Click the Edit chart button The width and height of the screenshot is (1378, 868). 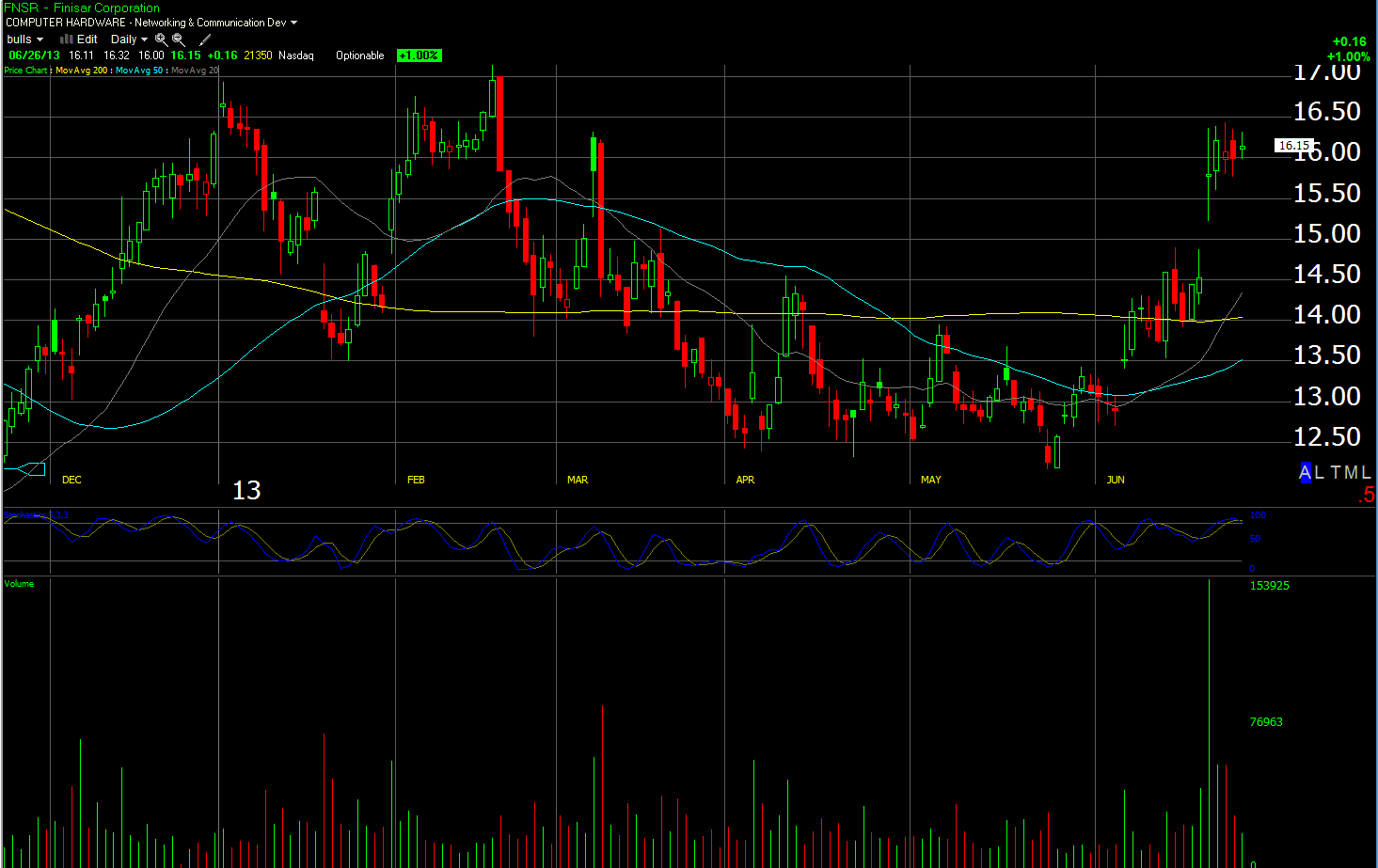click(x=79, y=39)
